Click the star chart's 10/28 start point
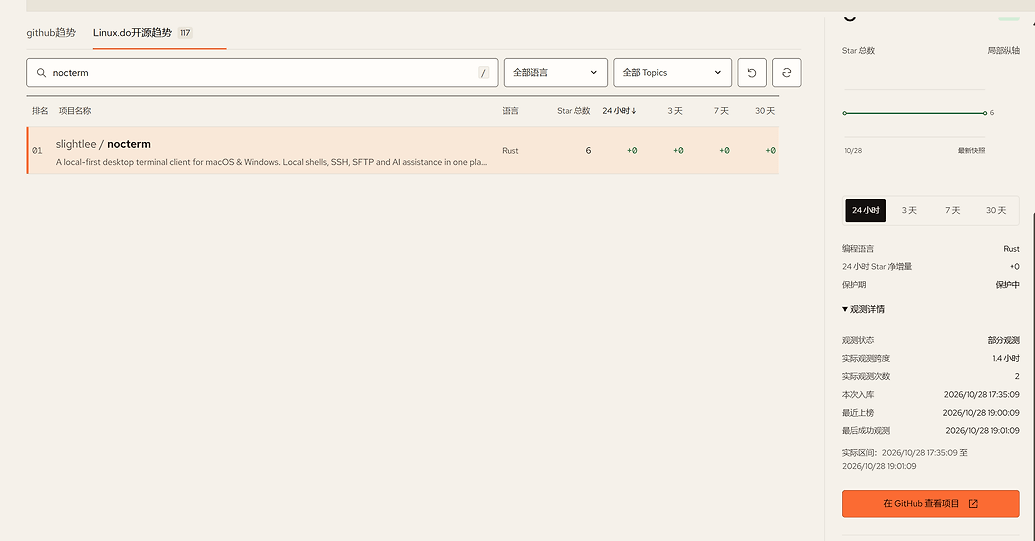The height and width of the screenshot is (541, 1035). tap(844, 113)
